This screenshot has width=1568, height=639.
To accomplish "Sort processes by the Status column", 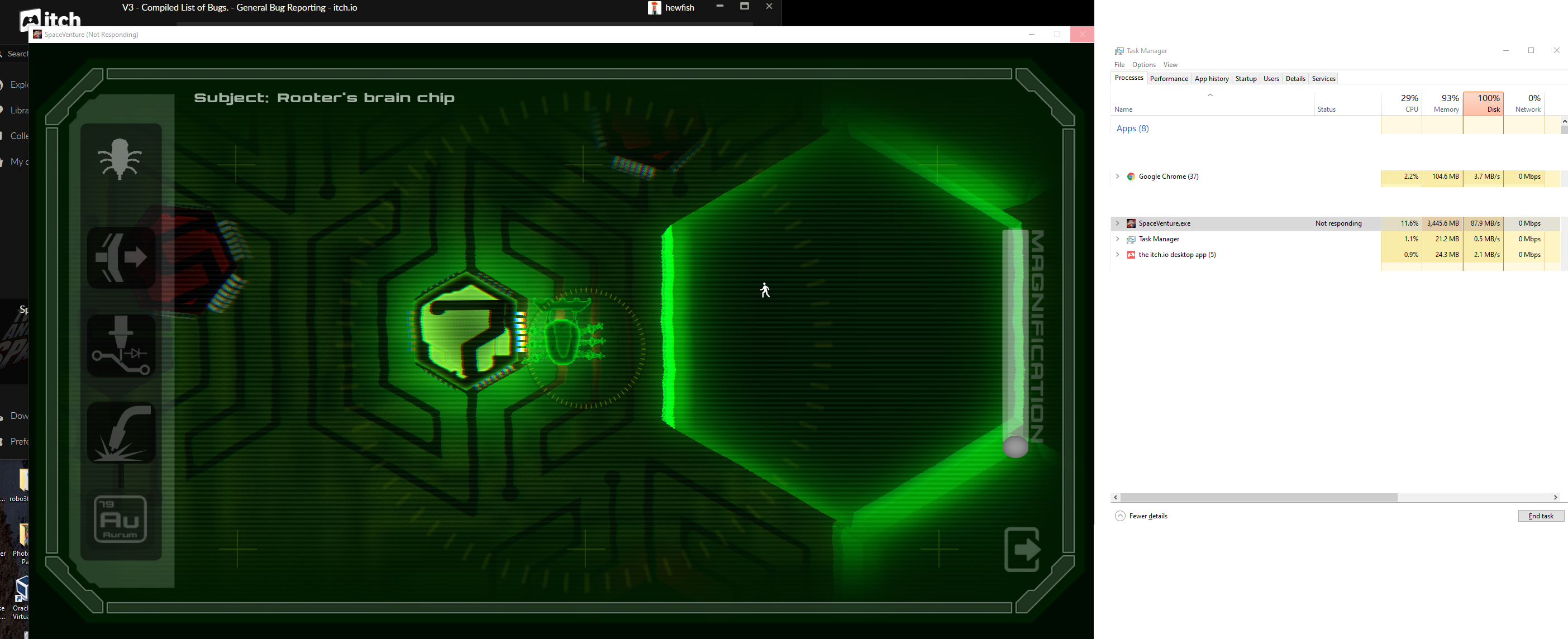I will [x=1347, y=103].
